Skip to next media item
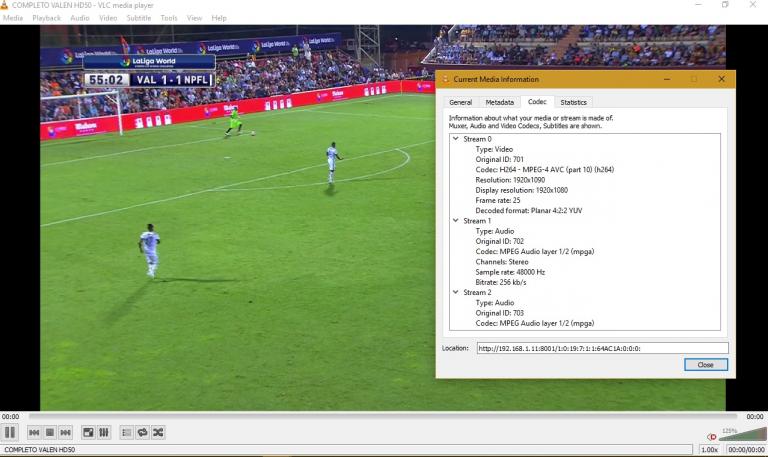The width and height of the screenshot is (768, 457). point(66,432)
